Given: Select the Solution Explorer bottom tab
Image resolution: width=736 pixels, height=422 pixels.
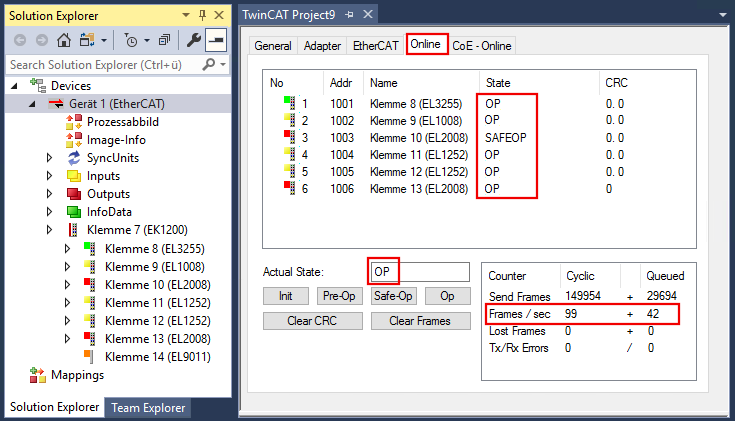Looking at the screenshot, I should 54,407.
